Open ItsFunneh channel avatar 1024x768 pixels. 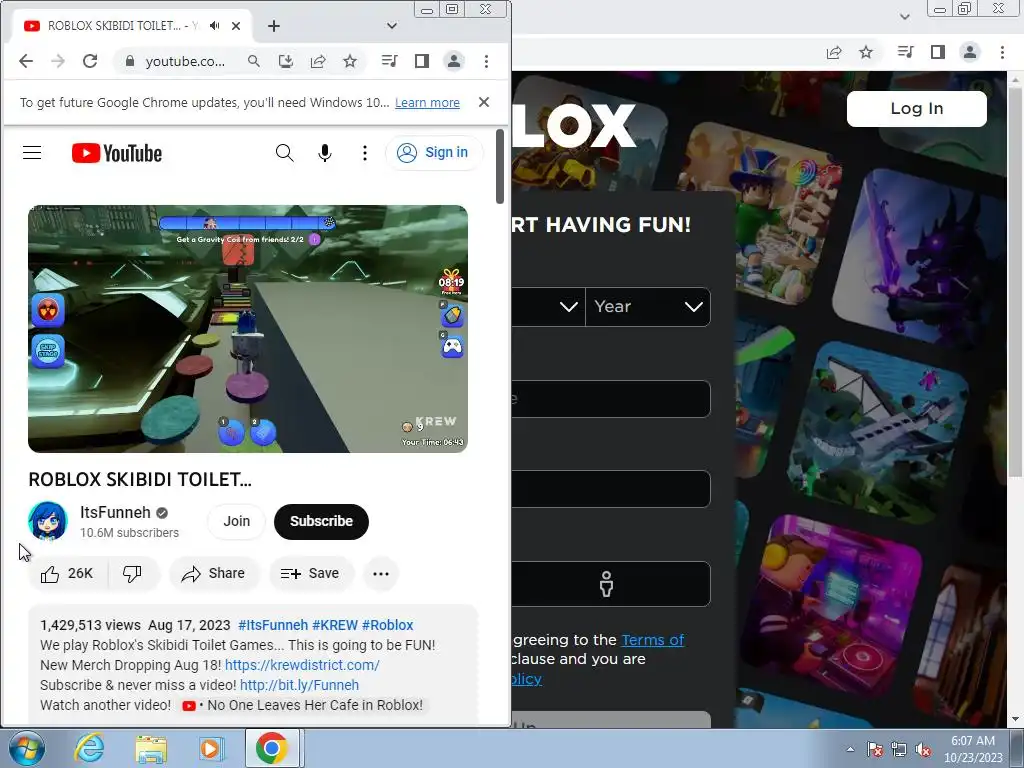click(48, 521)
